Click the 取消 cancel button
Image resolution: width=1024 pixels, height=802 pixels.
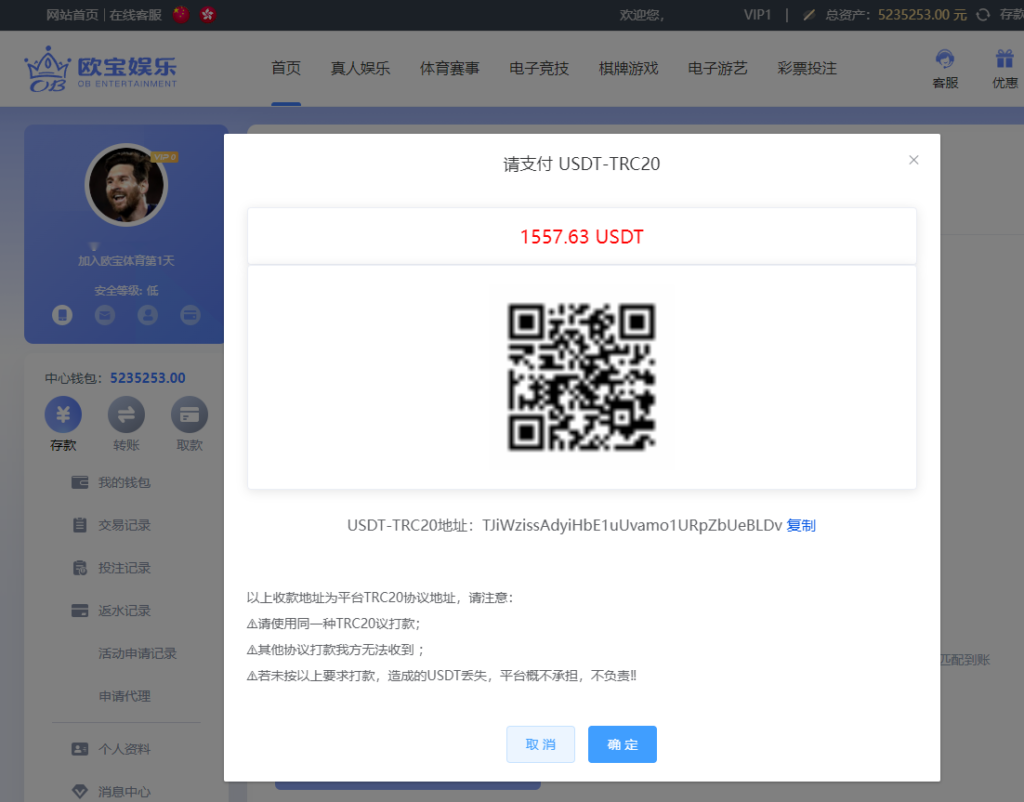[x=540, y=744]
